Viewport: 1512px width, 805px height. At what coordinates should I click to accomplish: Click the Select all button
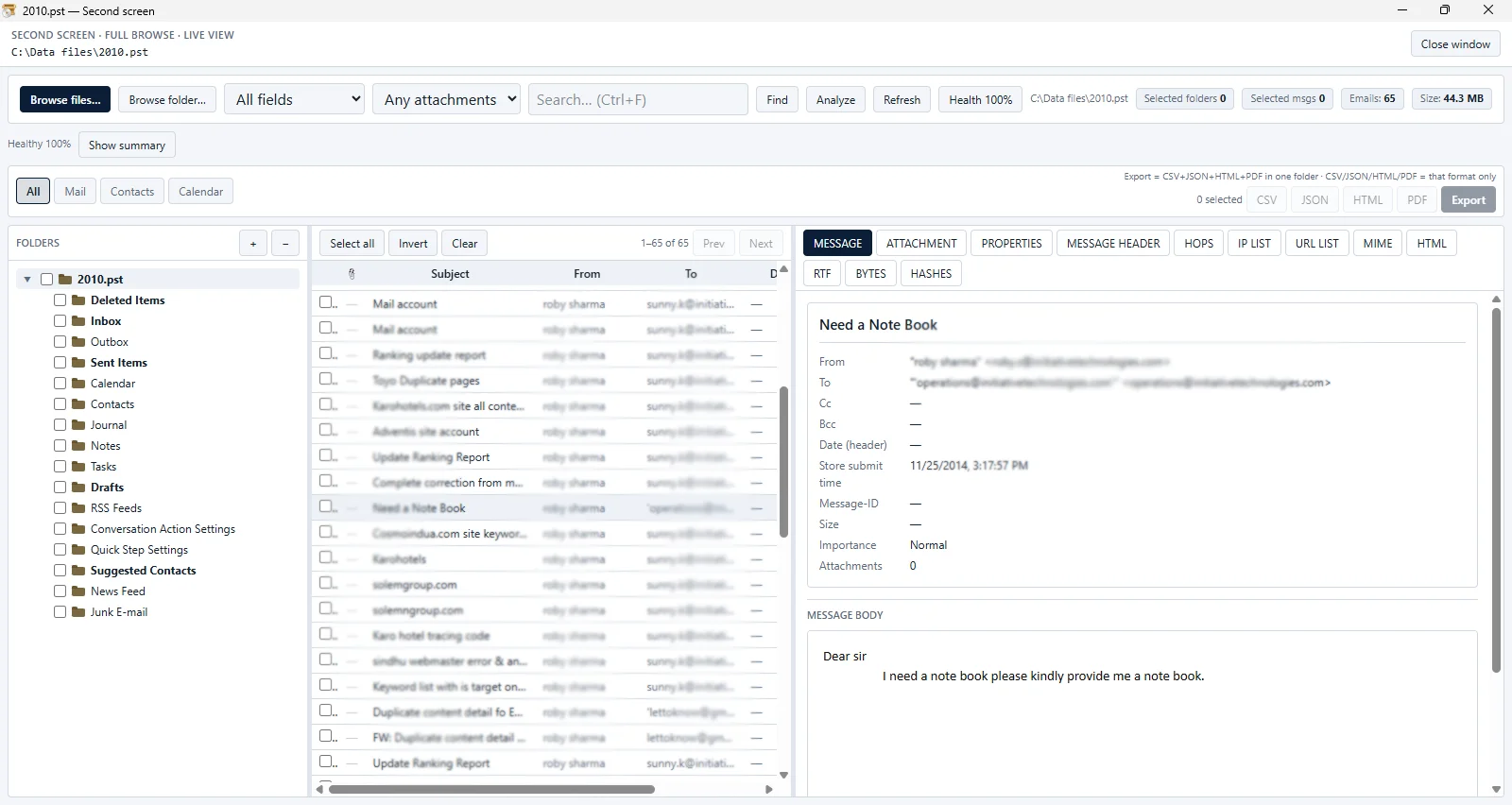pyautogui.click(x=352, y=244)
